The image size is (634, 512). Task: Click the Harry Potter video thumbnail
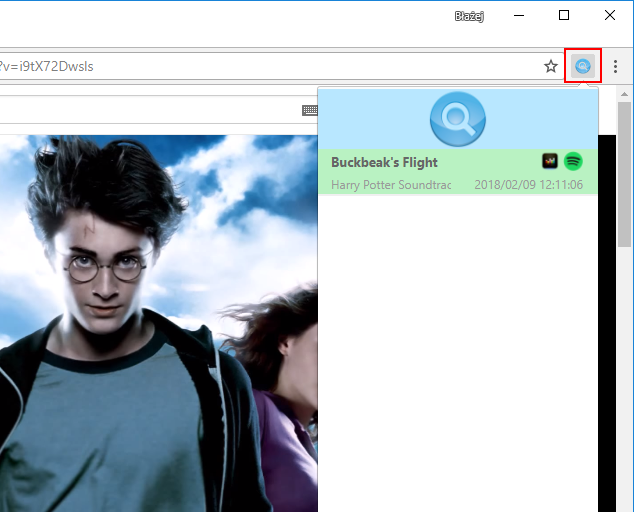[159, 323]
